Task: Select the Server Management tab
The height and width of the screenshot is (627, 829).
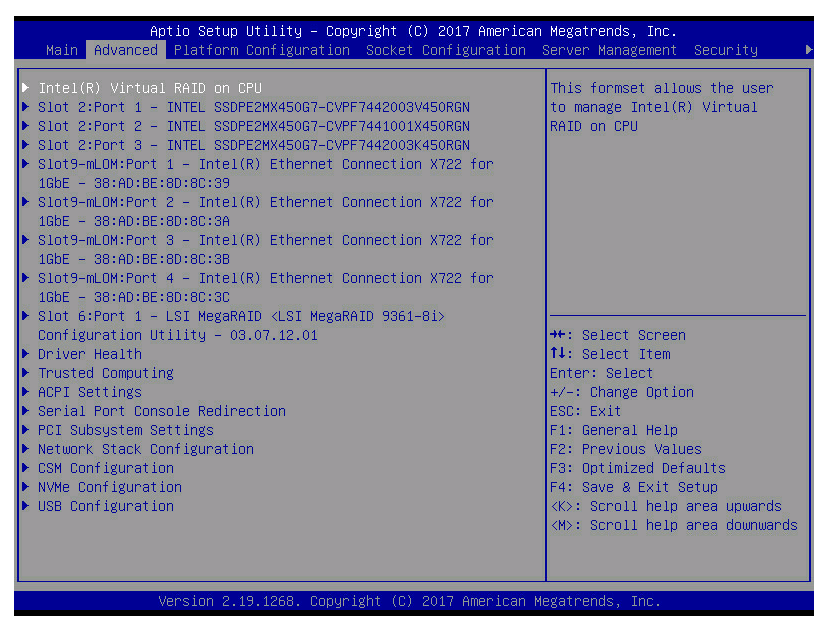Action: (609, 50)
